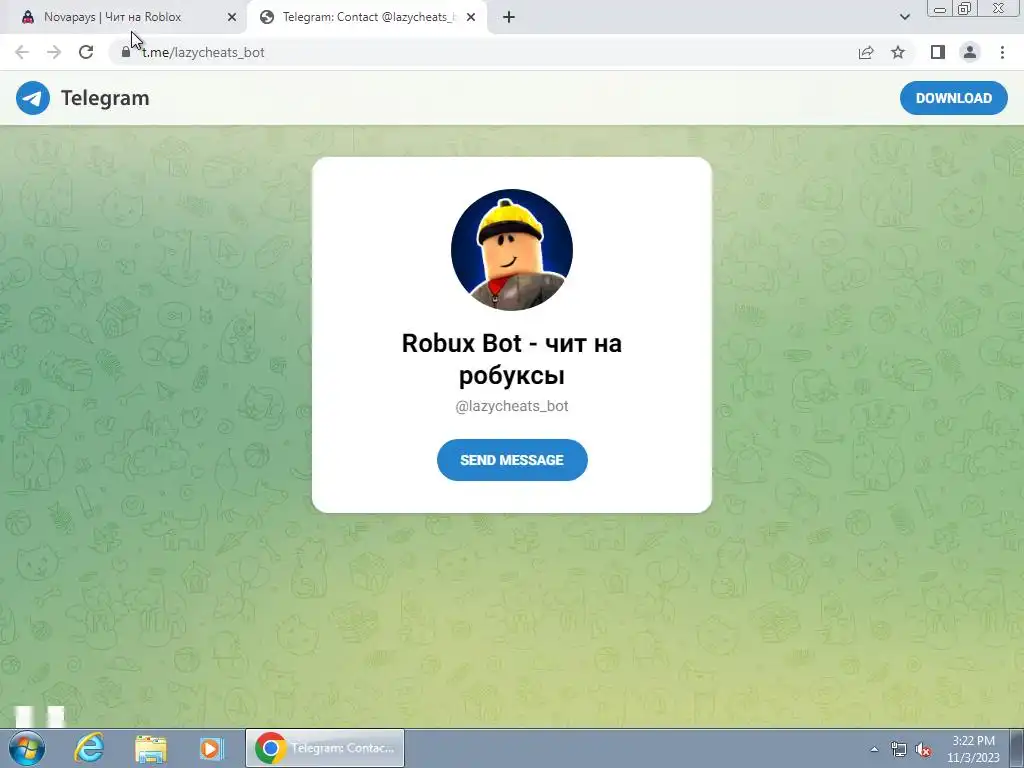1024x768 pixels.
Task: Close the Novapays tab
Action: (232, 18)
